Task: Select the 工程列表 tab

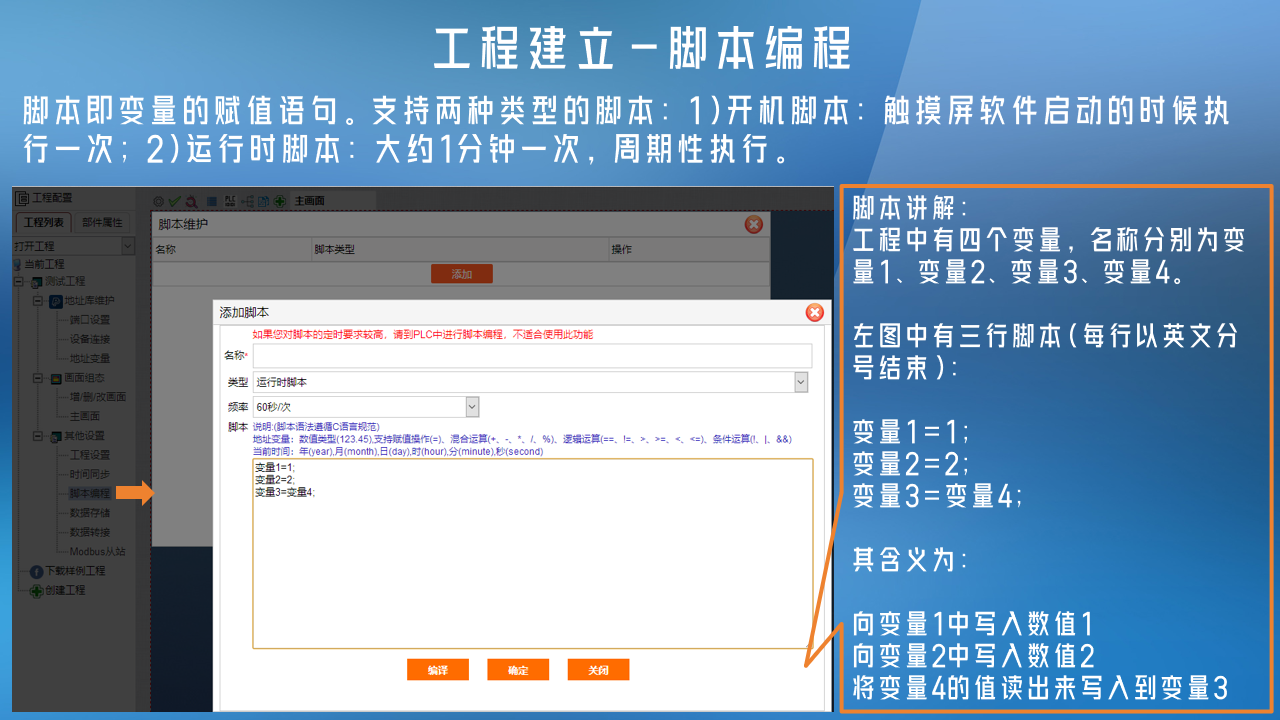Action: coord(44,222)
